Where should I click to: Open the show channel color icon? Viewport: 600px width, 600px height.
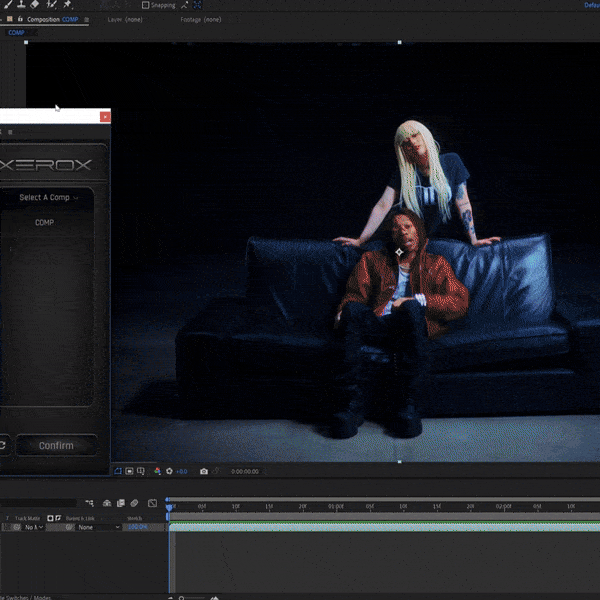157,471
